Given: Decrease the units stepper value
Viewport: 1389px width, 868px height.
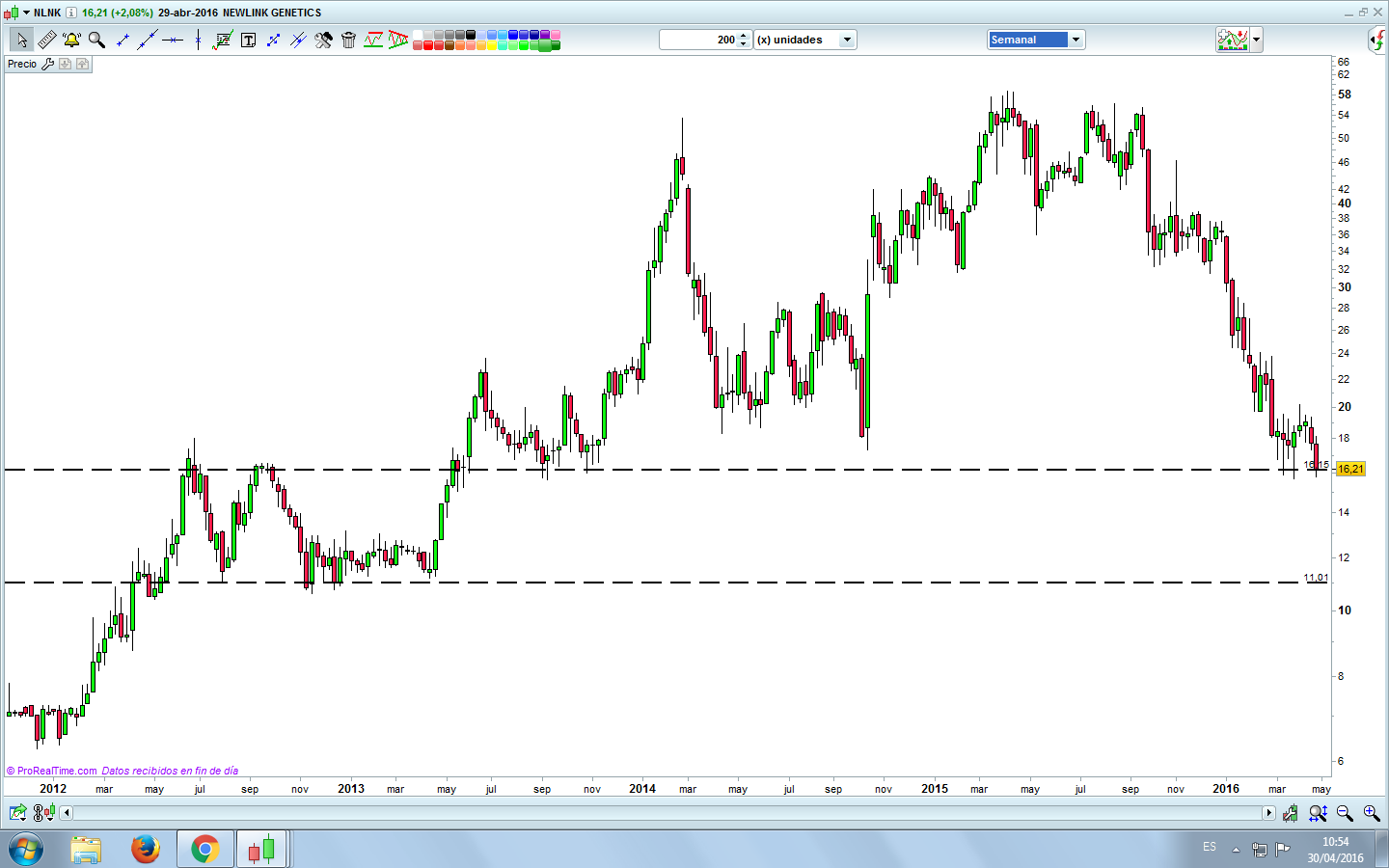Looking at the screenshot, I should pyautogui.click(x=744, y=44).
